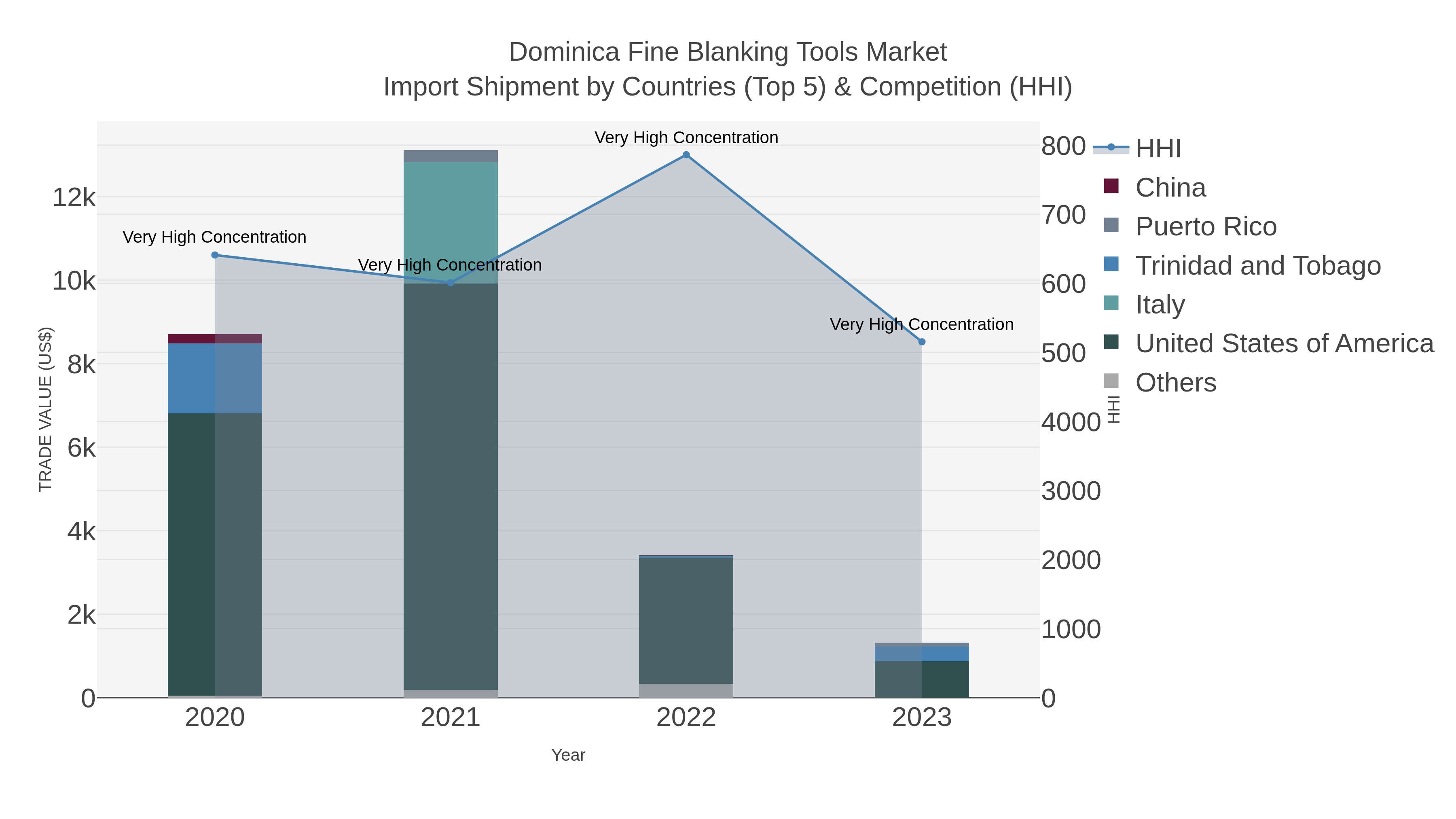1456x819 pixels.
Task: Toggle United States of America legend entry
Action: click(x=1268, y=343)
